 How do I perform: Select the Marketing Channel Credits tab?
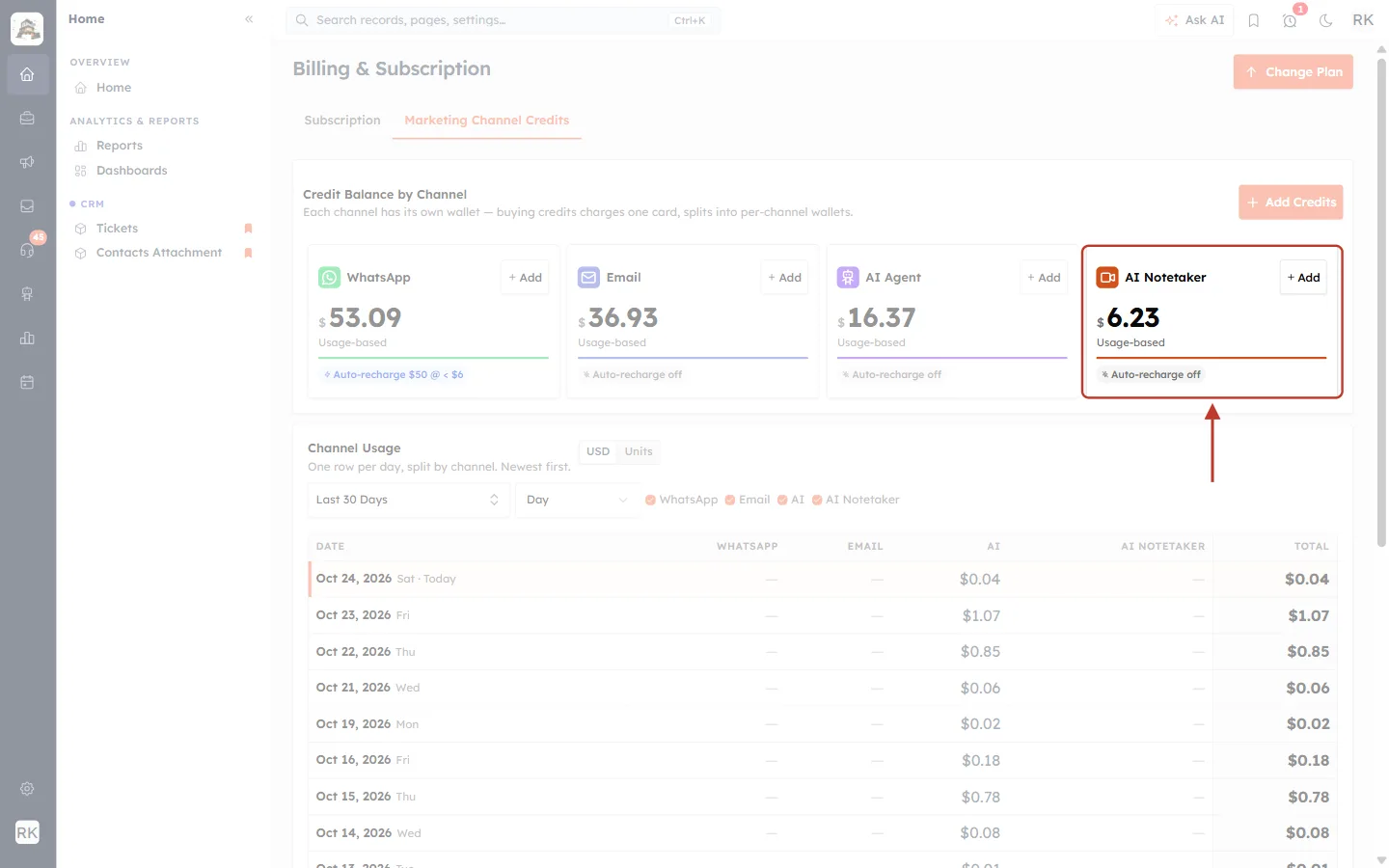(487, 121)
